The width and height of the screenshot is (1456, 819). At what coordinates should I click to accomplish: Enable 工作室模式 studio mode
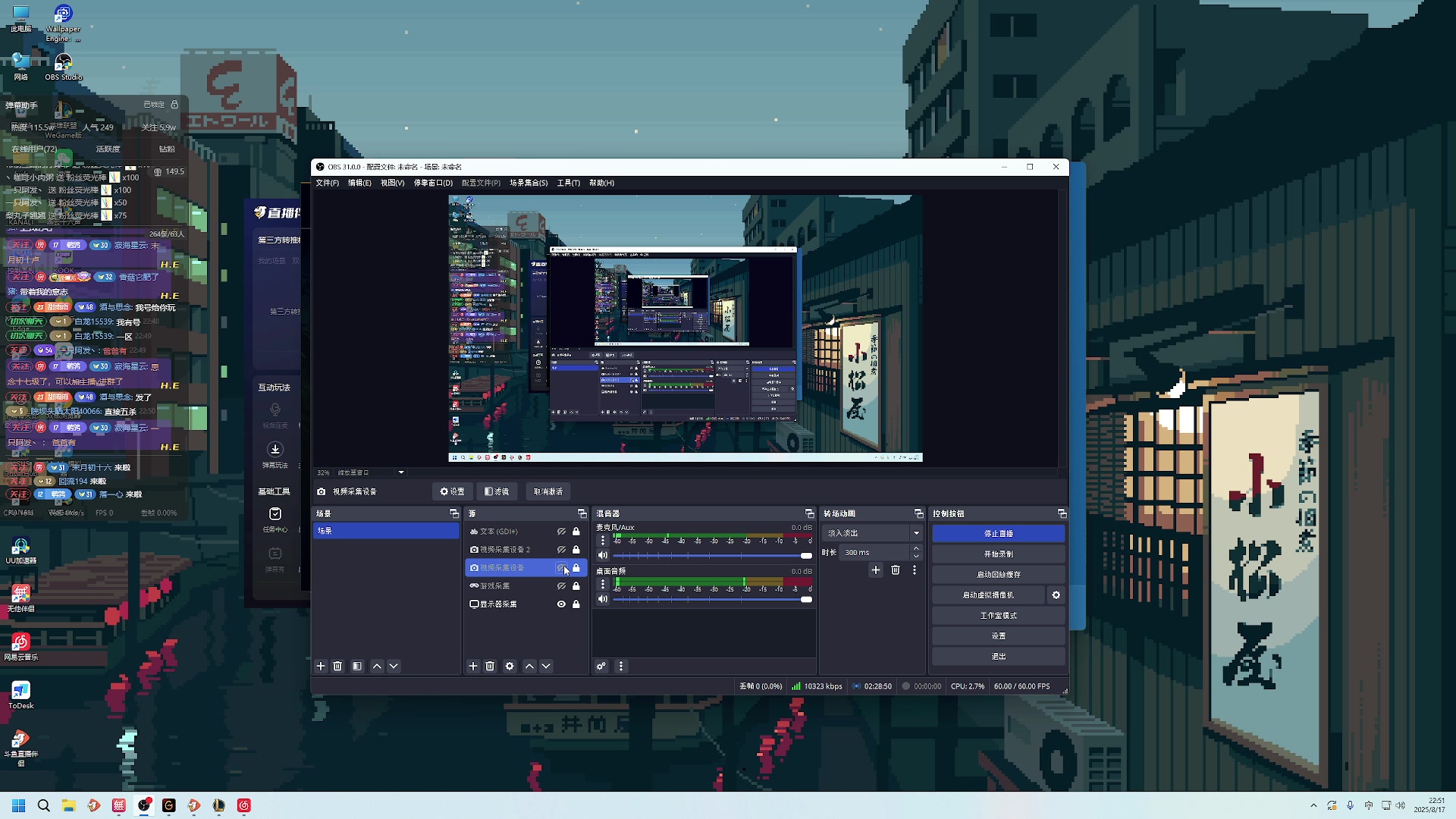[x=999, y=616]
